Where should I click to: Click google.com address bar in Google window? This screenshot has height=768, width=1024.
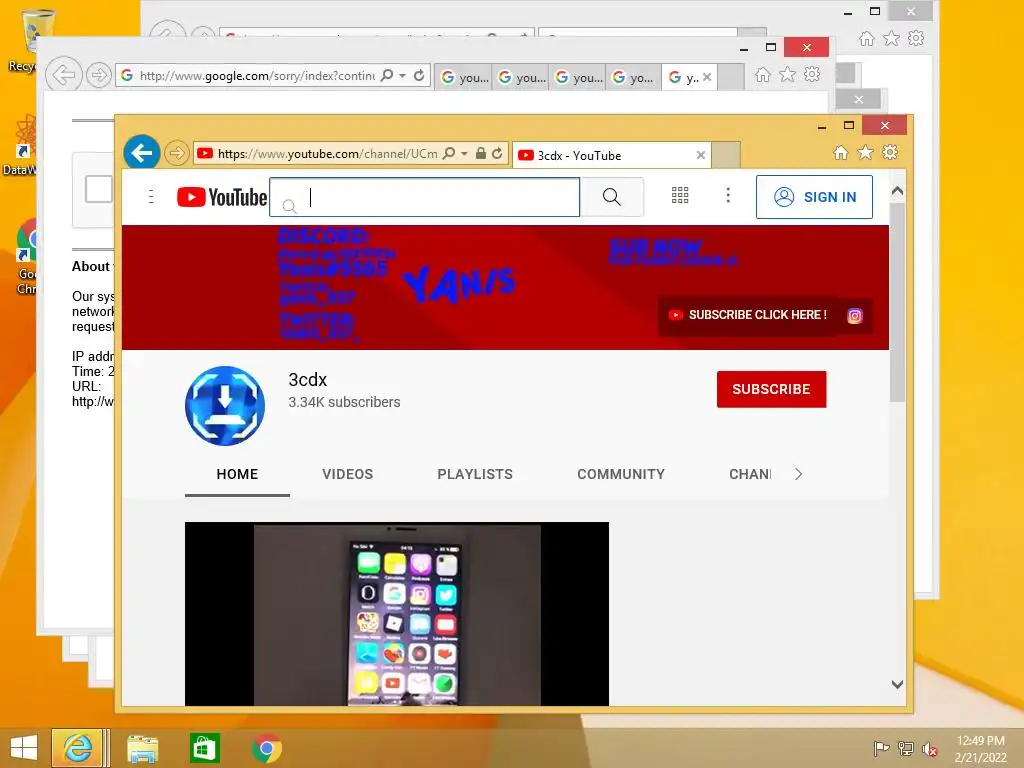pos(257,76)
